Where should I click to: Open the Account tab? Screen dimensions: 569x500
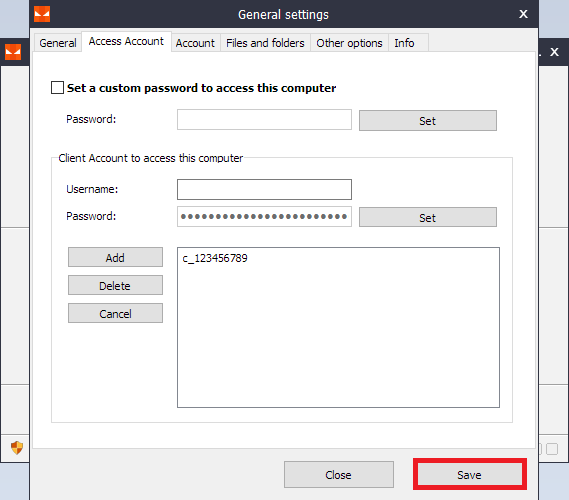point(195,43)
